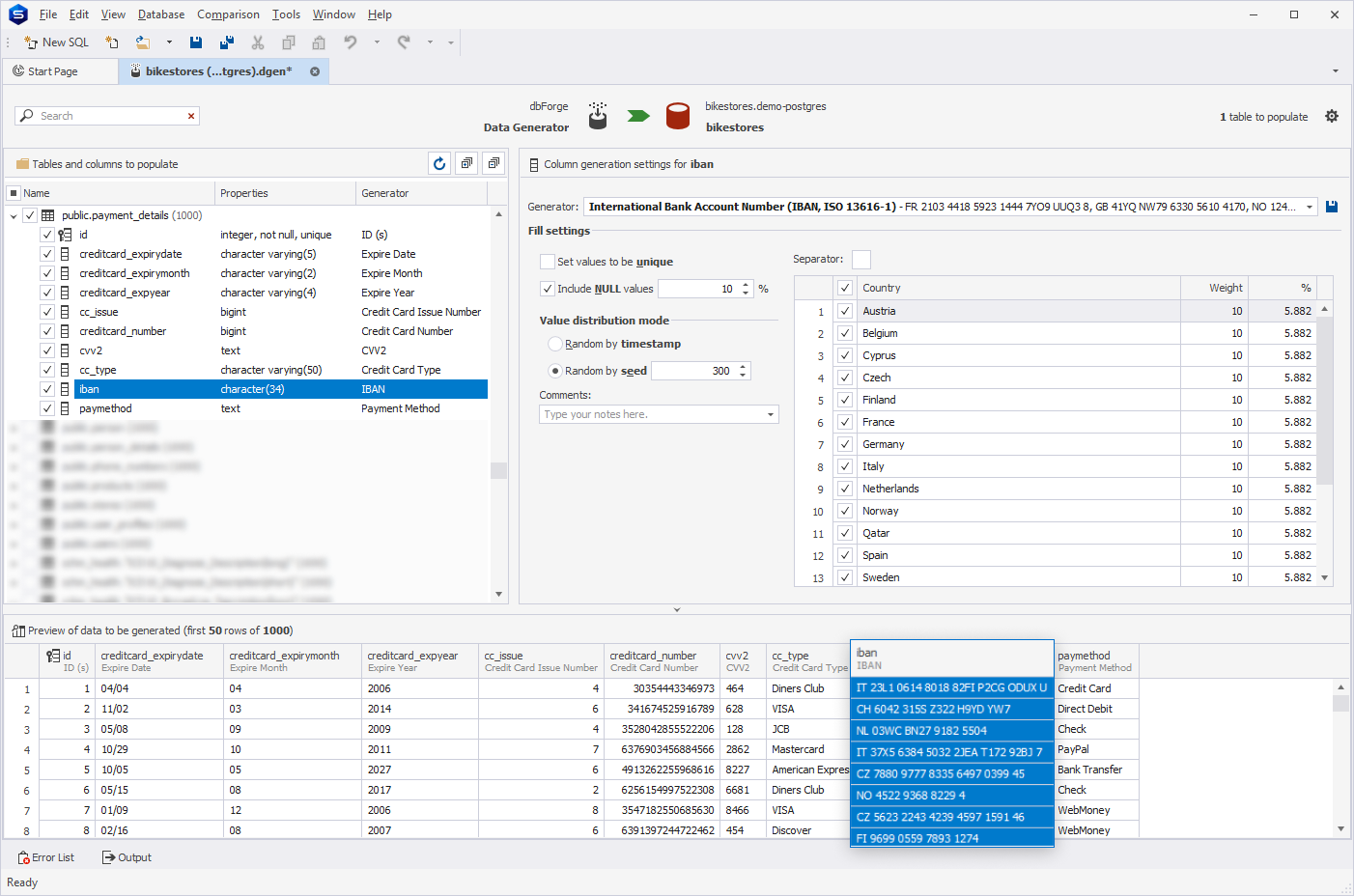Uncheck the creditcard_expirydate column checkbox
The height and width of the screenshot is (896, 1354).
(x=46, y=254)
